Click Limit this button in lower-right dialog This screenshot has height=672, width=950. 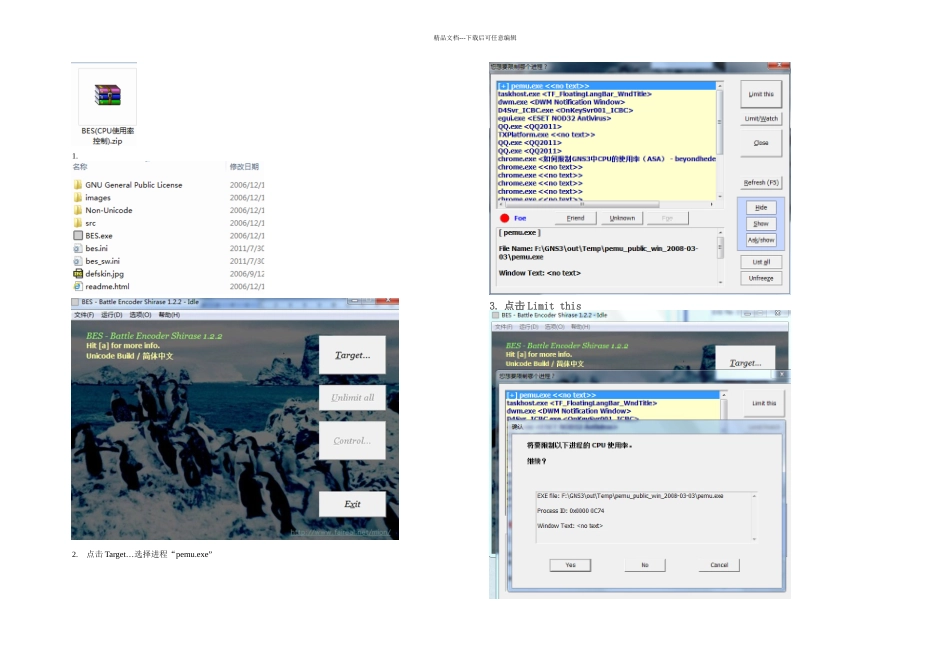pyautogui.click(x=763, y=403)
